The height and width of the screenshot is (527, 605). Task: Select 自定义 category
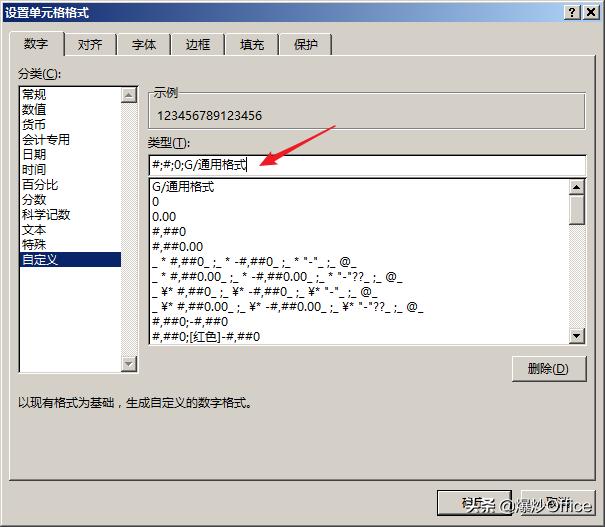(x=70, y=260)
